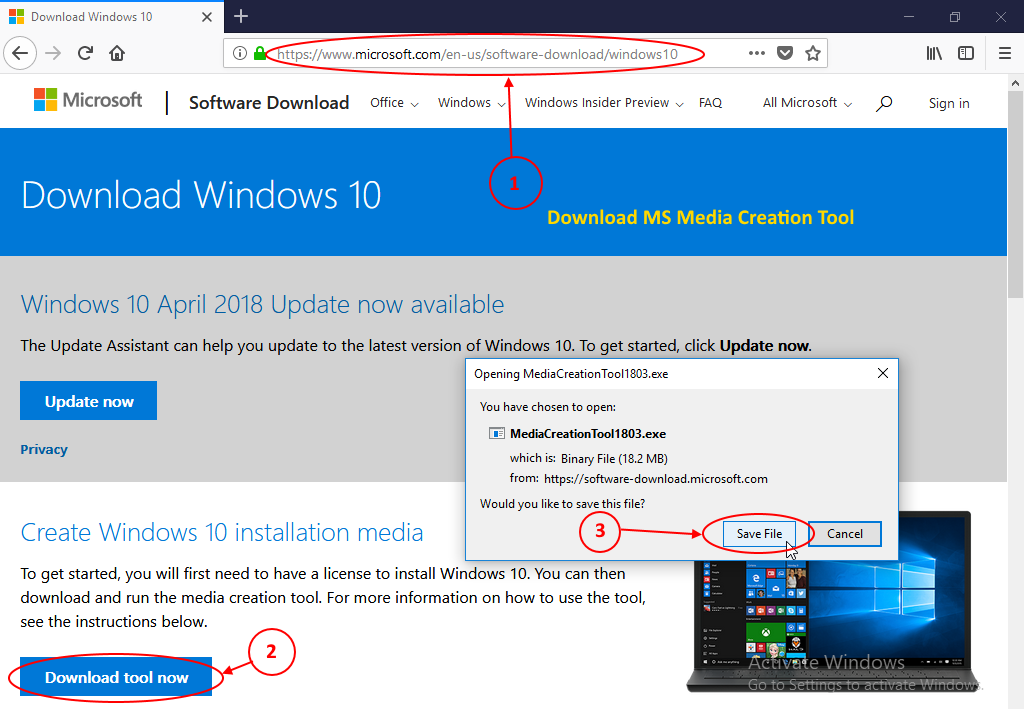This screenshot has width=1024, height=709.
Task: Click the Download tool now button
Action: [x=116, y=678]
